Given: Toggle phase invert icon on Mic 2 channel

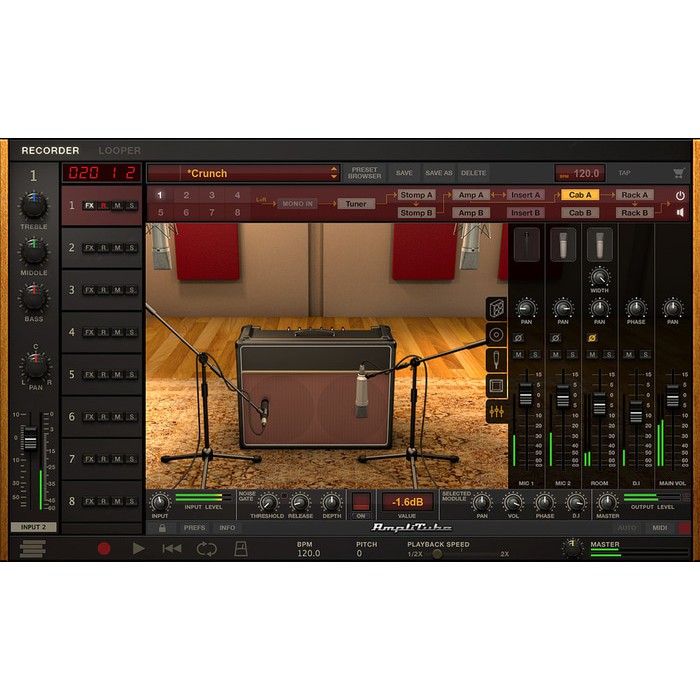Looking at the screenshot, I should tap(555, 338).
